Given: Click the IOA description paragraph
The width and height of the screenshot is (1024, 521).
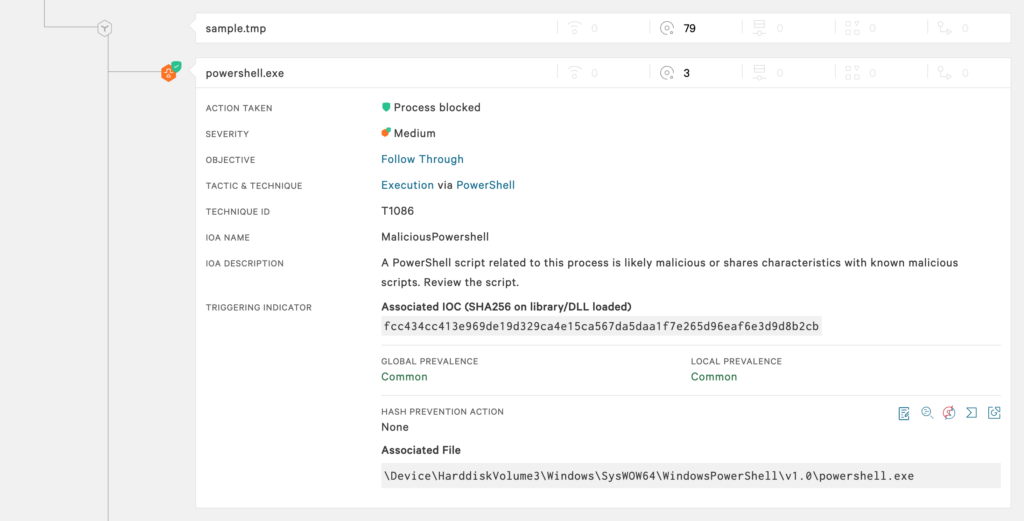Looking at the screenshot, I should (669, 273).
